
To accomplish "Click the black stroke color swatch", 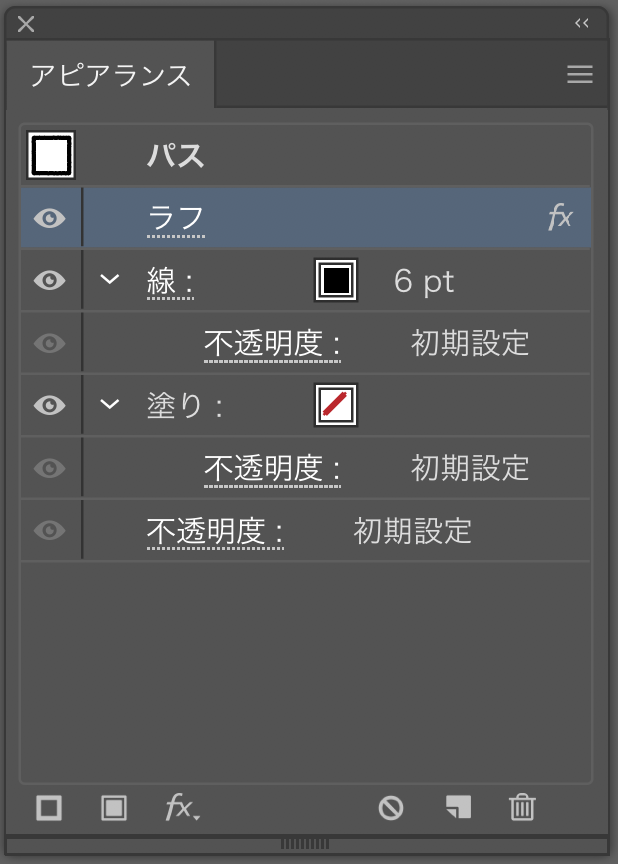I will [336, 280].
